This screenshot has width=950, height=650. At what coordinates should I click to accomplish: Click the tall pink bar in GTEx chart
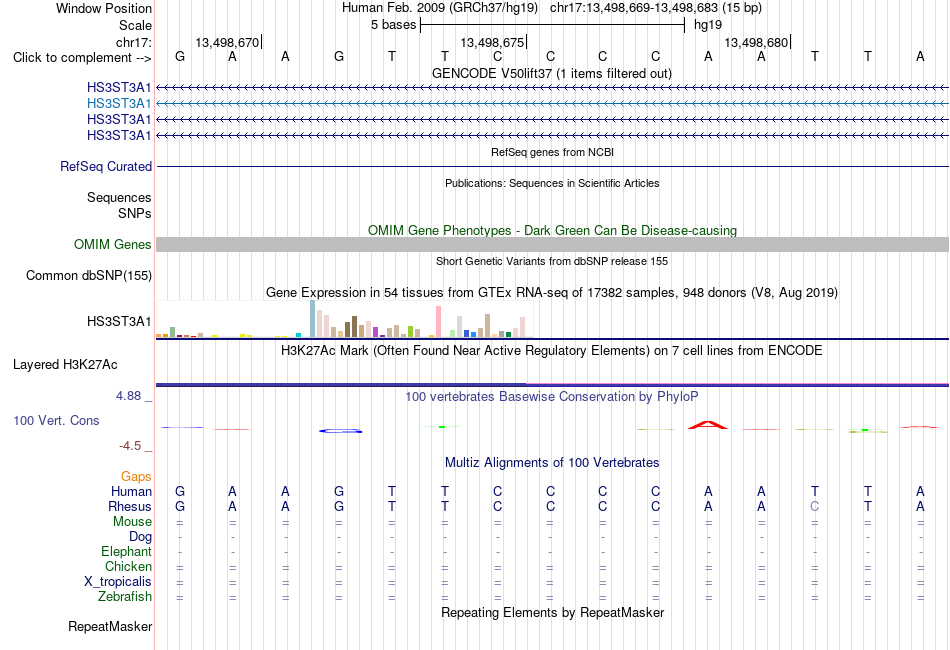(x=438, y=321)
